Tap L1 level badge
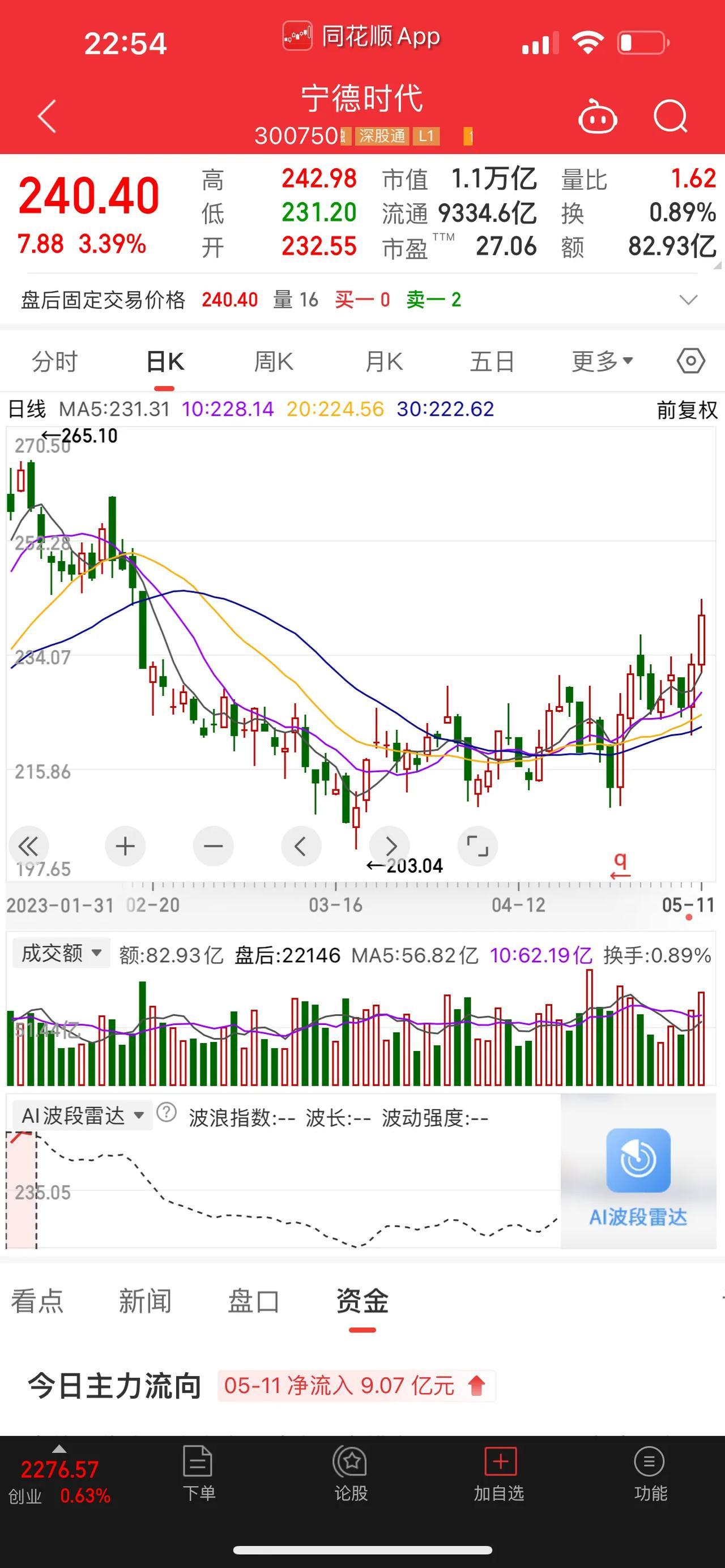Image resolution: width=725 pixels, height=1568 pixels. click(x=426, y=136)
